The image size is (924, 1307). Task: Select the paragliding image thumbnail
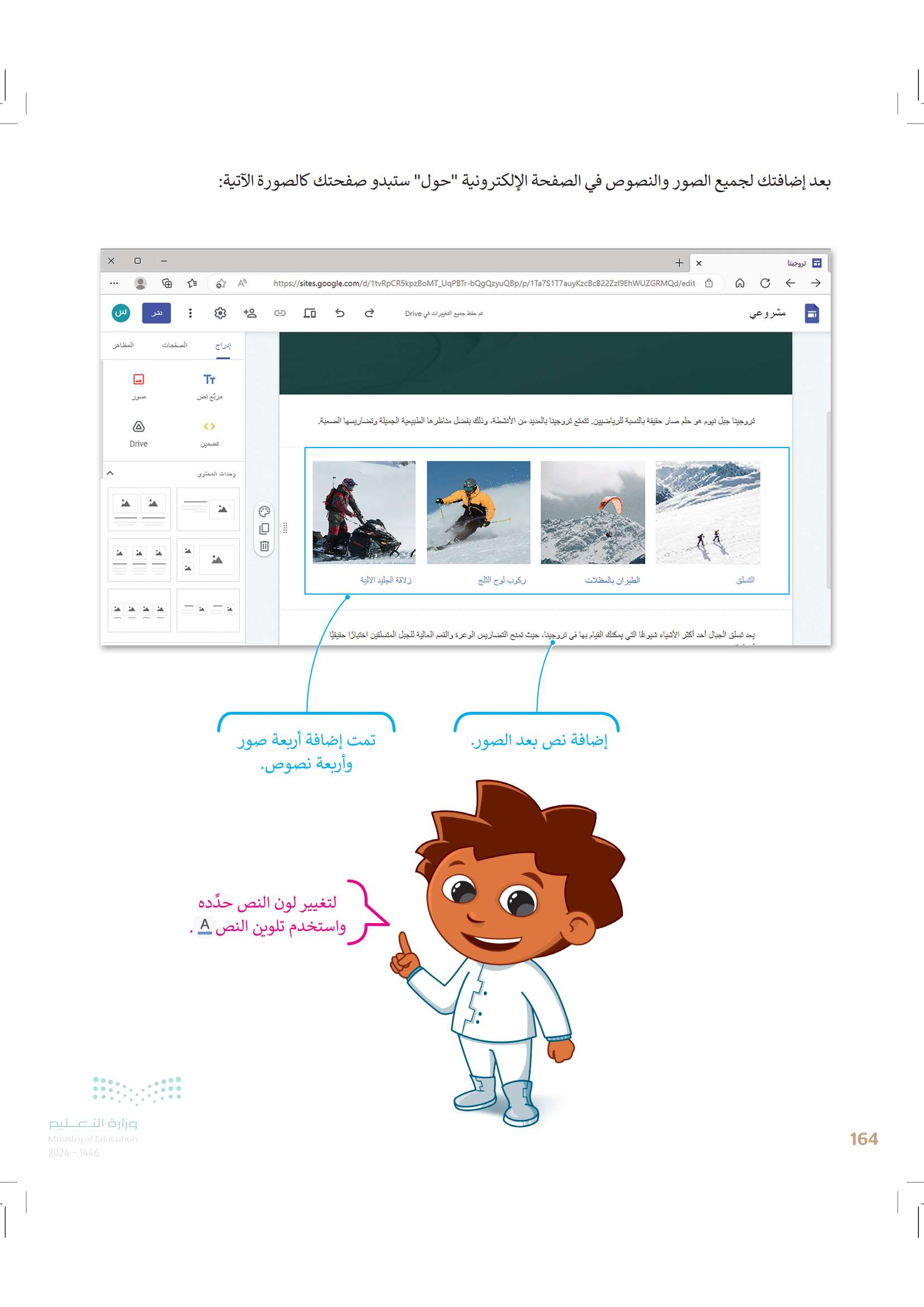pyautogui.click(x=592, y=512)
